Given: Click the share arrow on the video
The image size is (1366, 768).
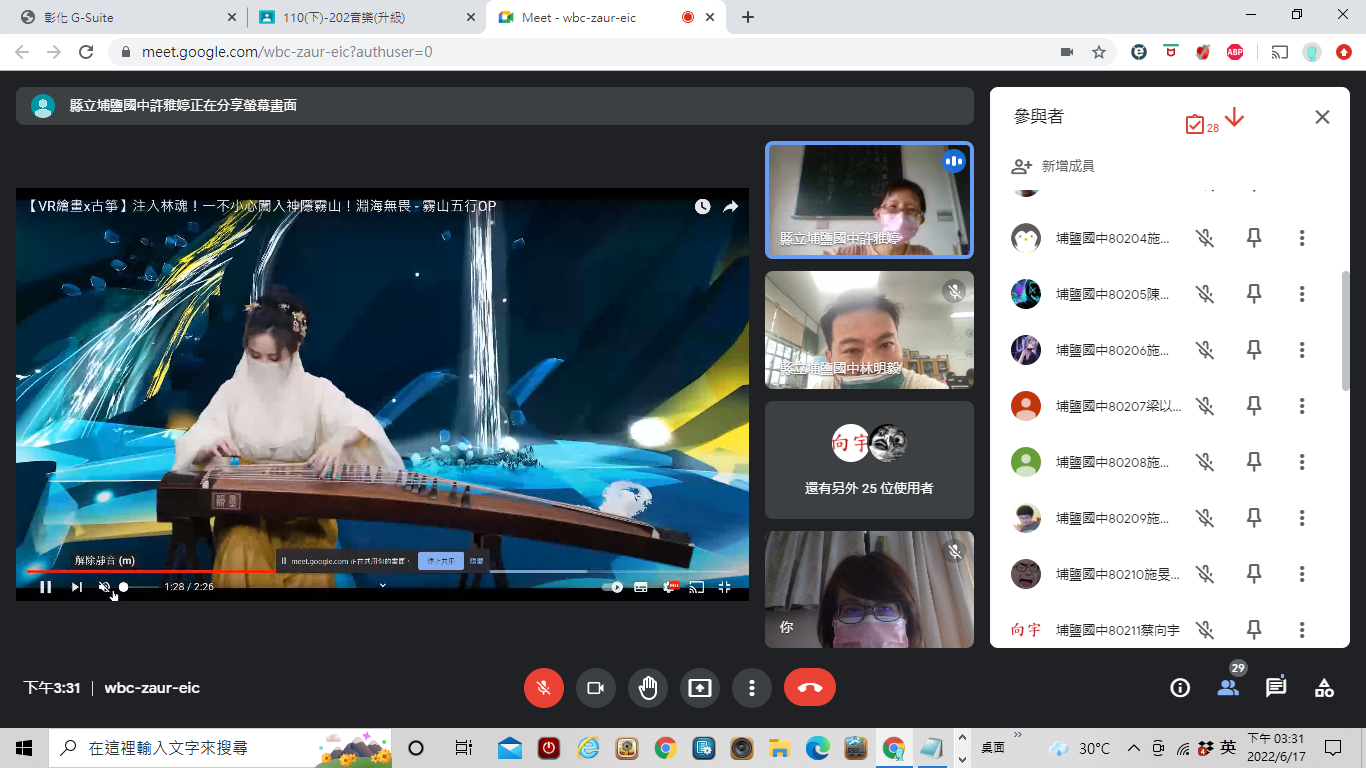Looking at the screenshot, I should click(731, 206).
